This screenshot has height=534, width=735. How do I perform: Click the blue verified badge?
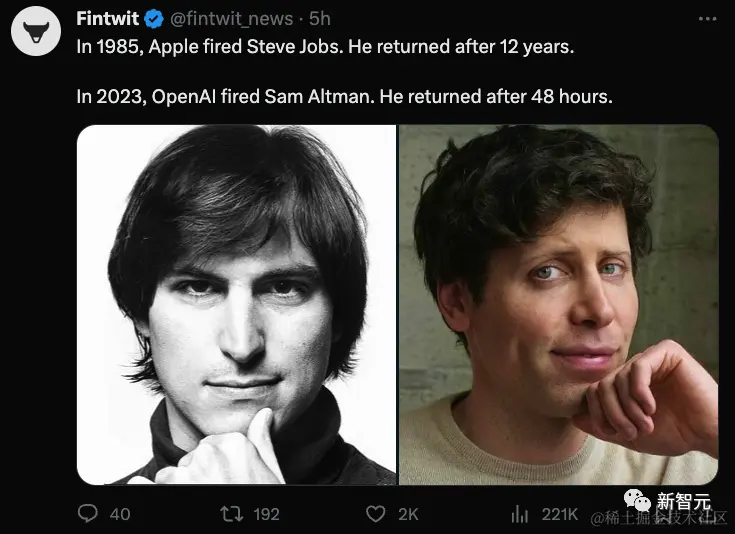(156, 19)
